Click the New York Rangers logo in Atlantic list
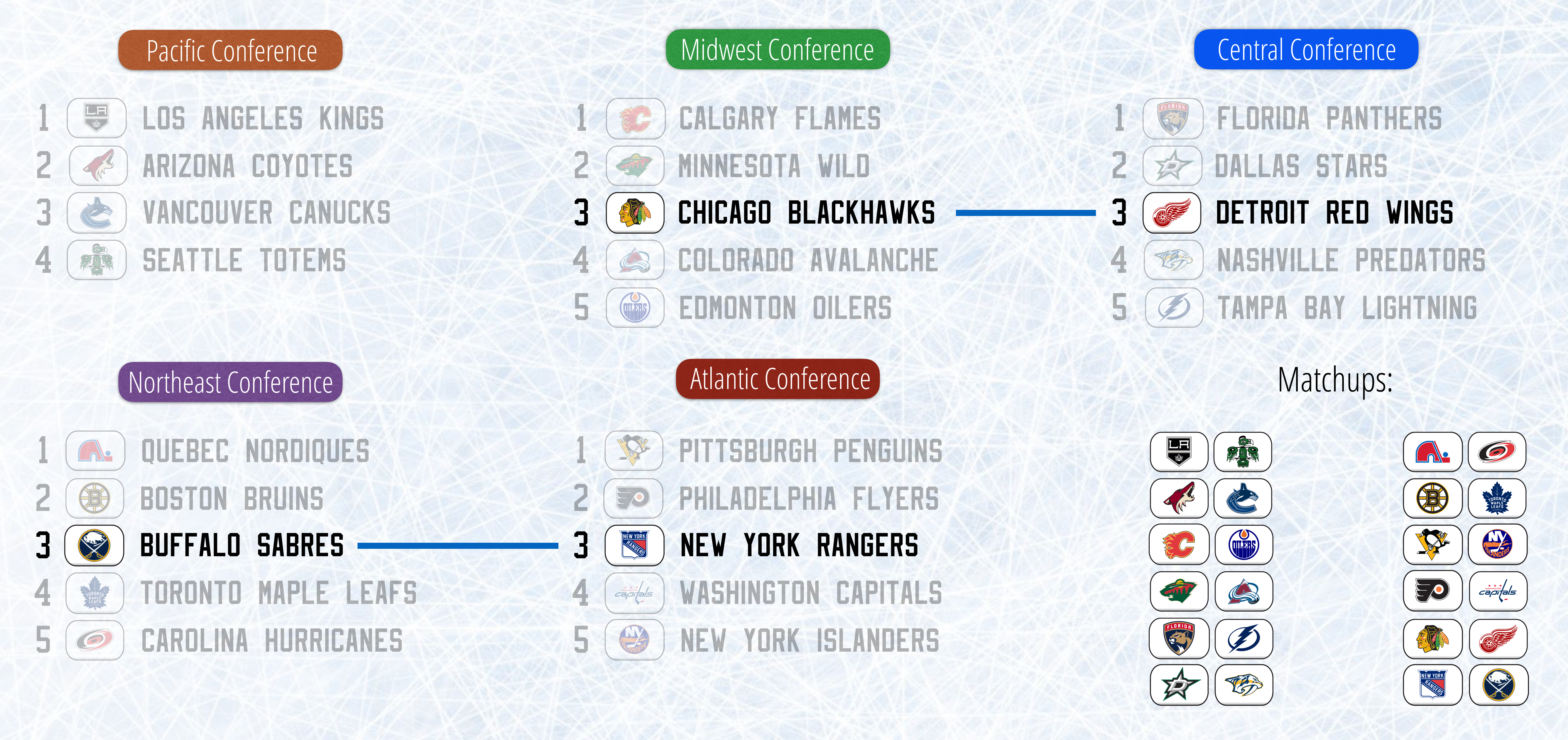This screenshot has height=740, width=1568. pyautogui.click(x=634, y=545)
